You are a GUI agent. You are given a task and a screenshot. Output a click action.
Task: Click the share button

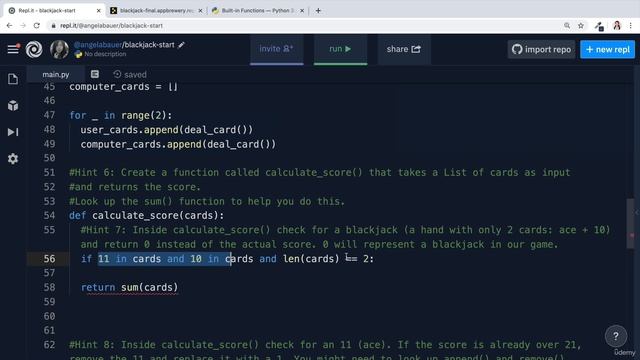coord(404,49)
